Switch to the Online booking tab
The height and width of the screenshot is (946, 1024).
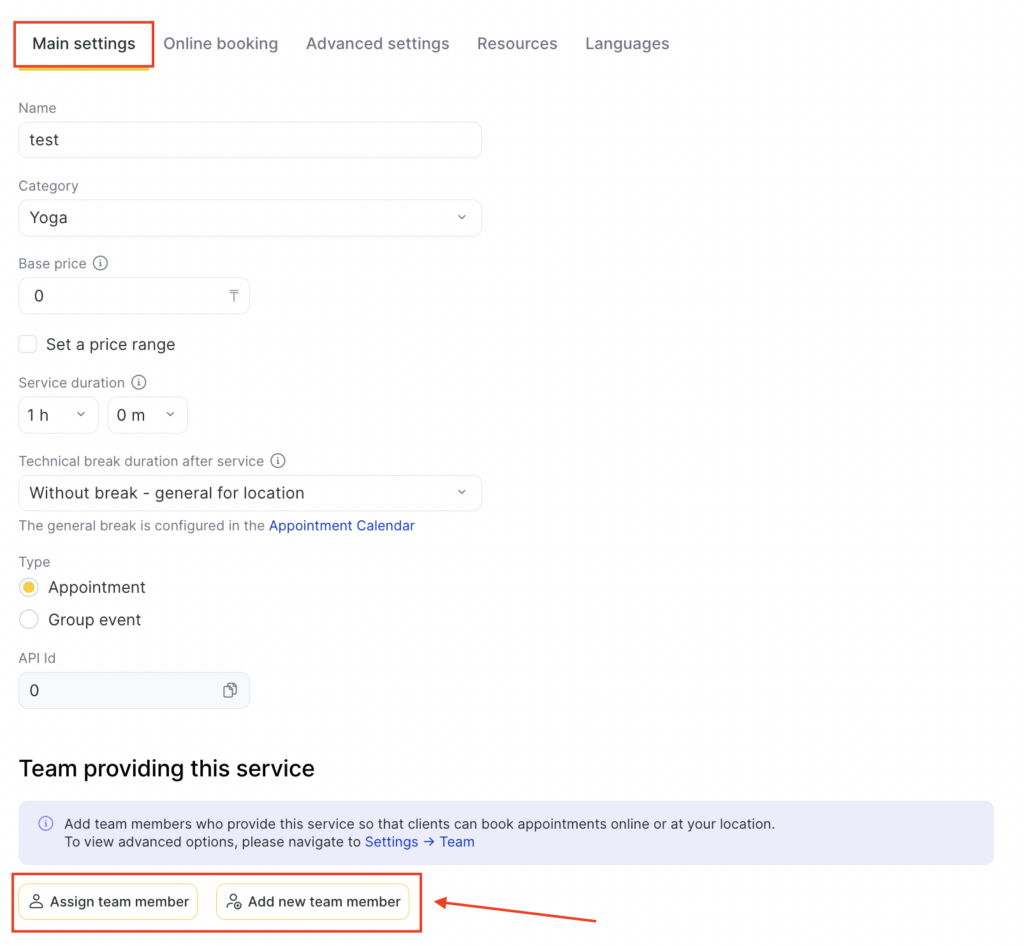pos(220,44)
